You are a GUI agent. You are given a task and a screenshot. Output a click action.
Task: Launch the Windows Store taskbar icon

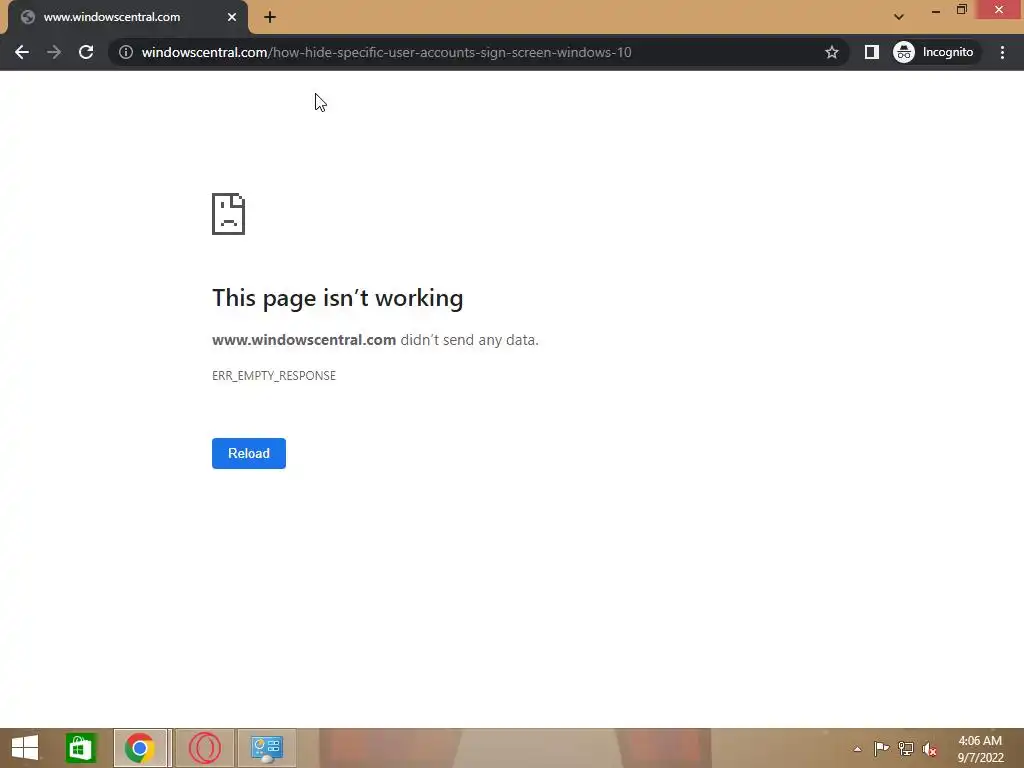click(81, 748)
